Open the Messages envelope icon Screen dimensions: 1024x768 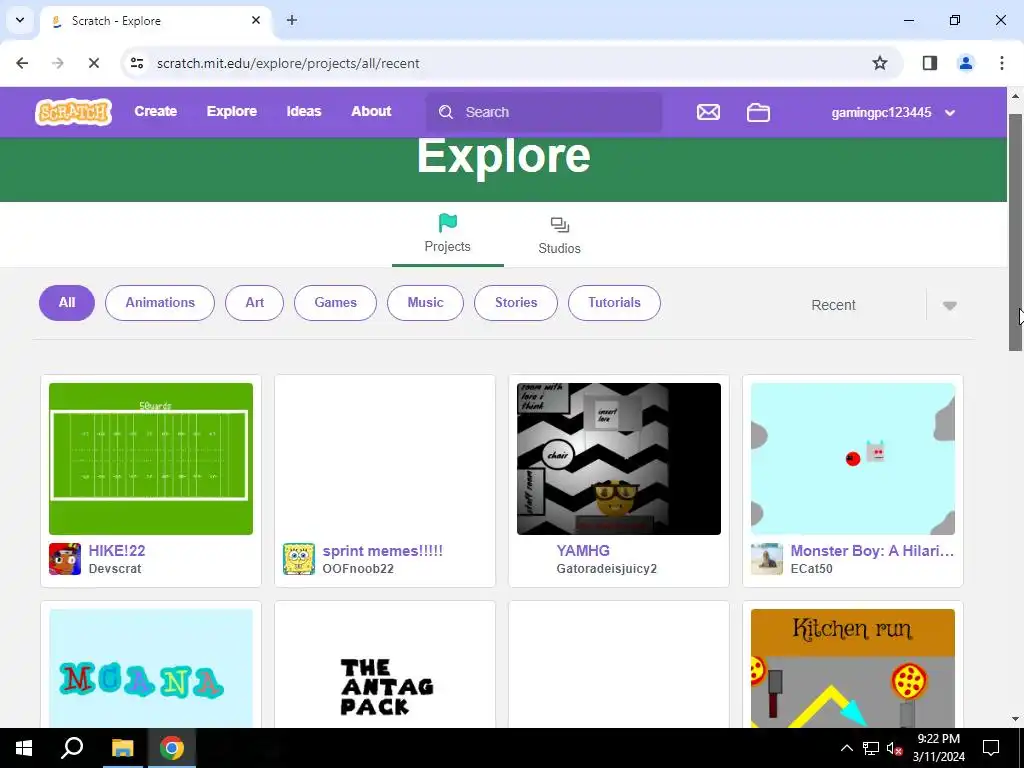(708, 112)
